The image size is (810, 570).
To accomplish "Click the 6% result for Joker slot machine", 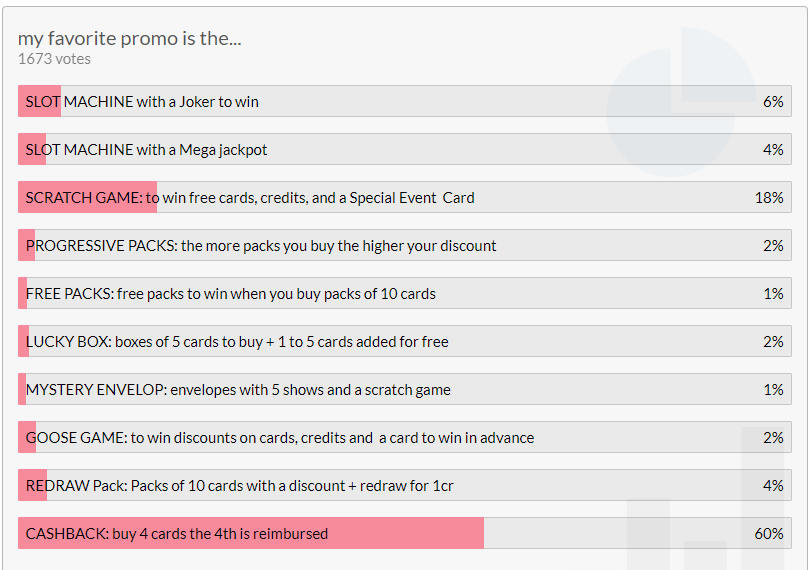I will coord(772,102).
